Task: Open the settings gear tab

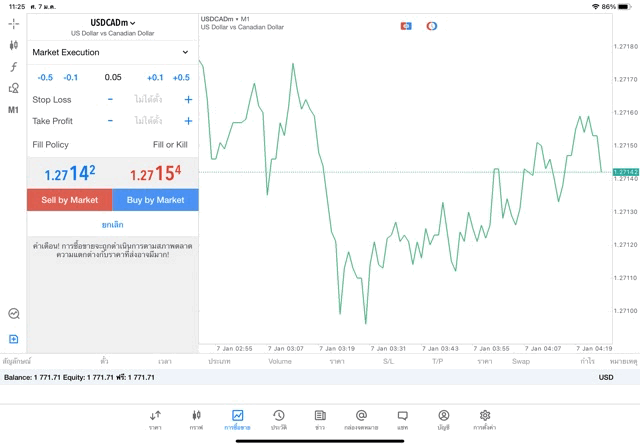Action: coord(485,420)
